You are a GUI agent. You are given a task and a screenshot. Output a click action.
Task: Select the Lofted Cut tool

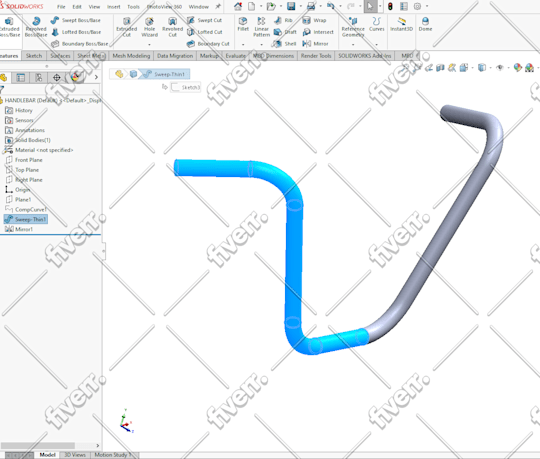click(x=205, y=32)
